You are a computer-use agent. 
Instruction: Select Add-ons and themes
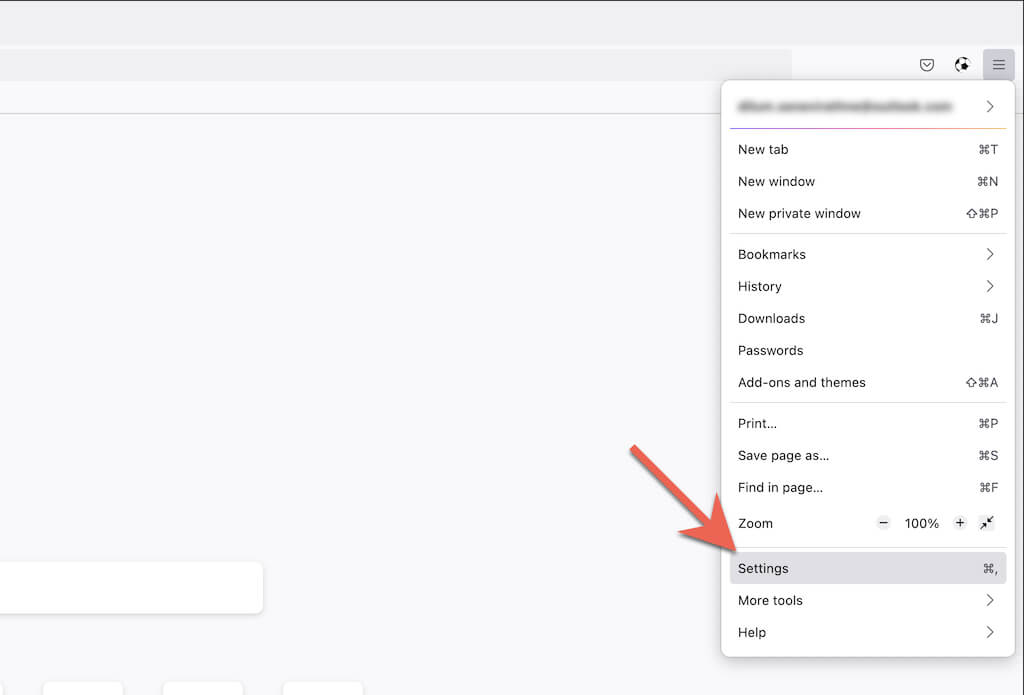tap(865, 382)
